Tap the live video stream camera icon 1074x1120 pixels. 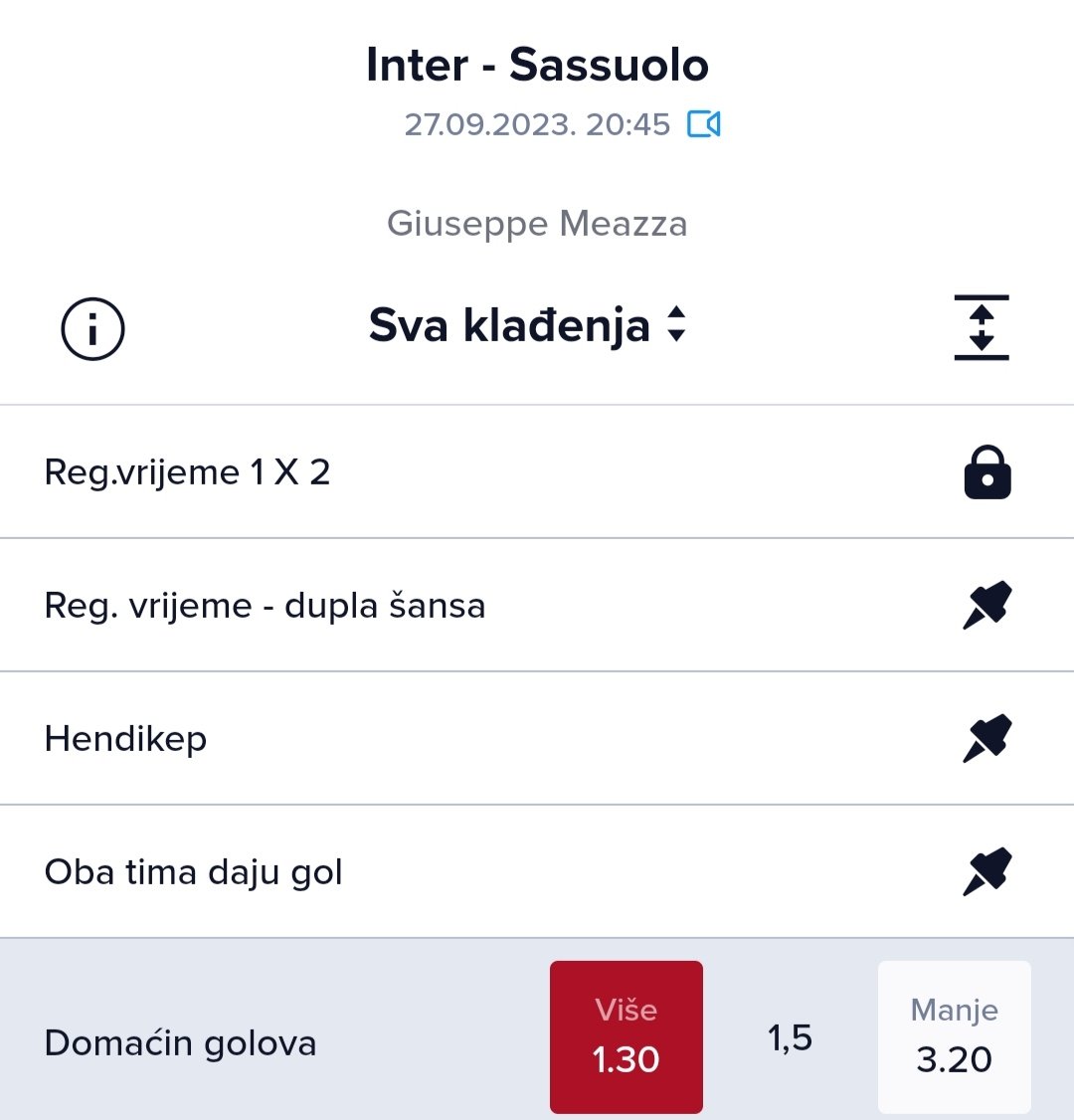[x=704, y=124]
